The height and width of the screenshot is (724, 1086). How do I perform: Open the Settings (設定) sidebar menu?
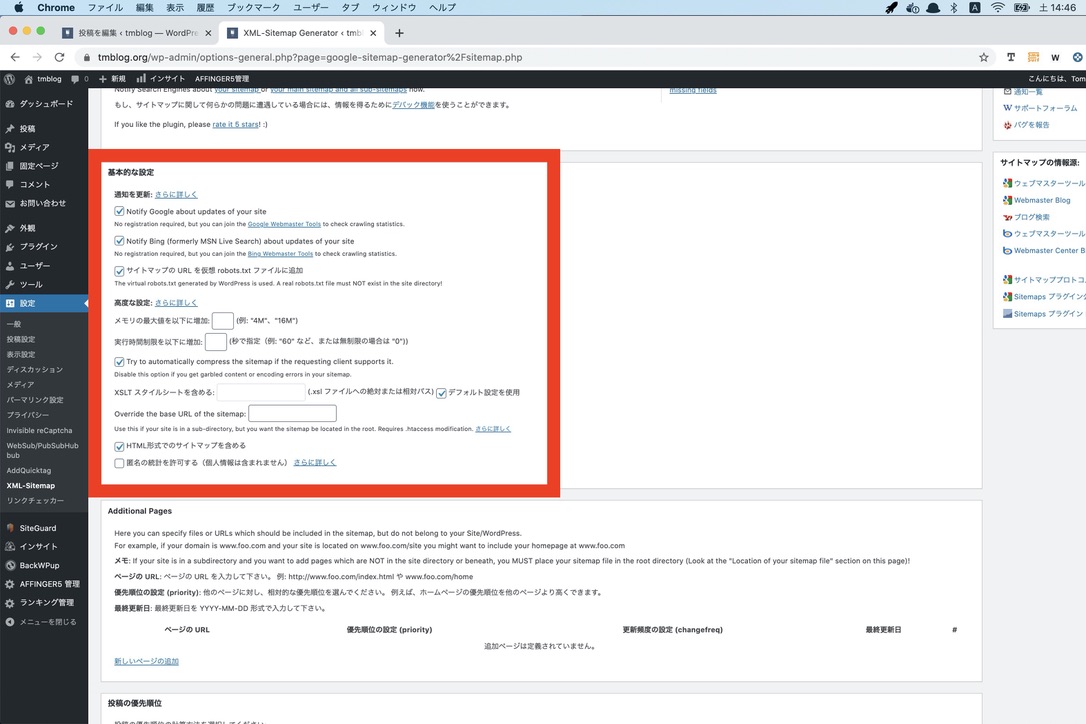coord(44,303)
